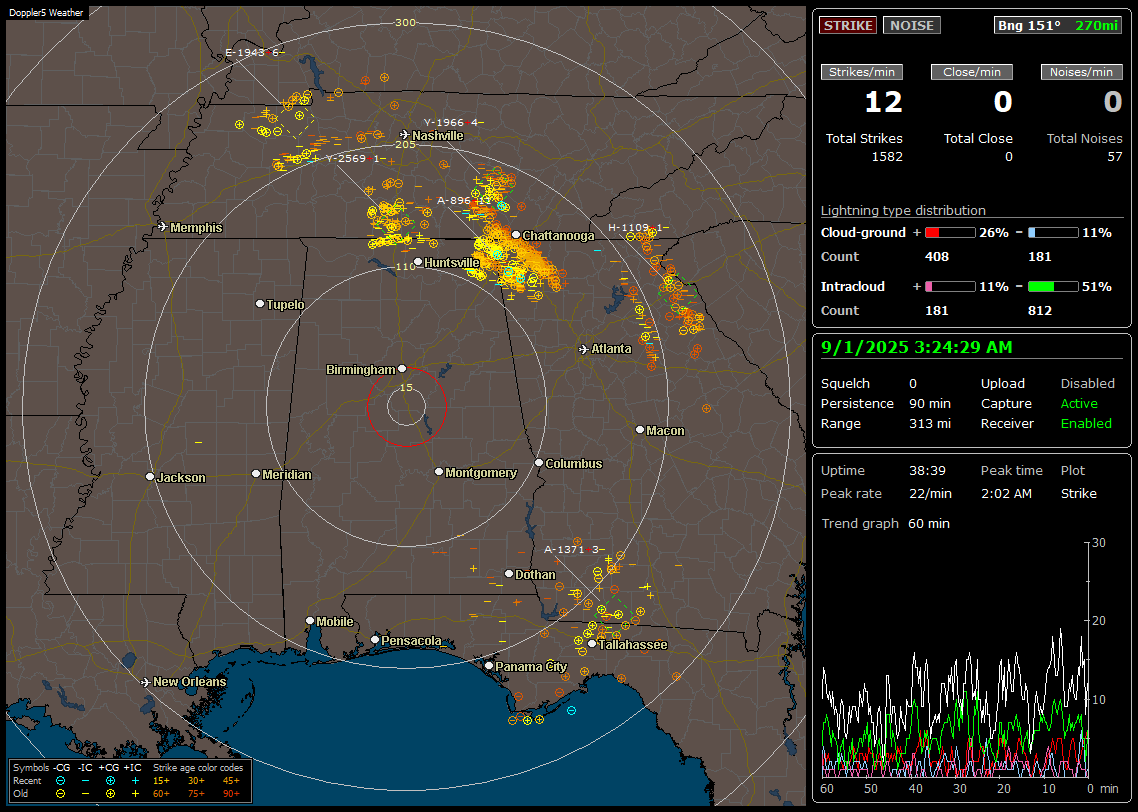Click the Plot setting value Strike

pos(1078,493)
